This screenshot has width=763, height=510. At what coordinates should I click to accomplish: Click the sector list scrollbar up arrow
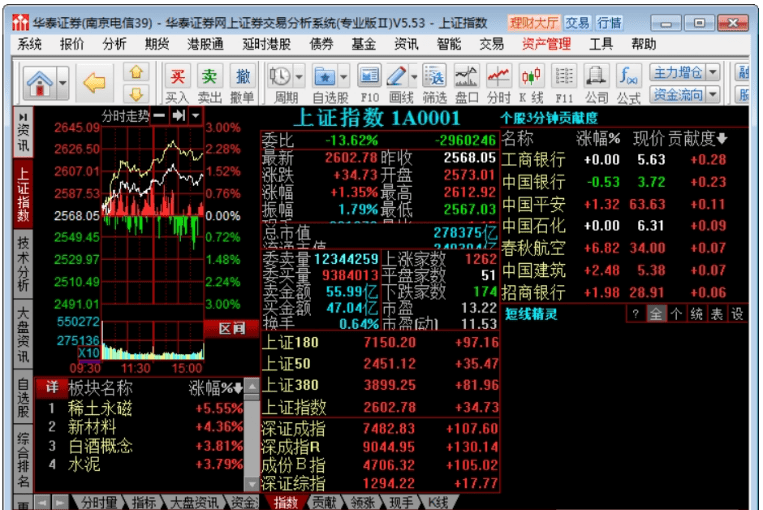252,387
